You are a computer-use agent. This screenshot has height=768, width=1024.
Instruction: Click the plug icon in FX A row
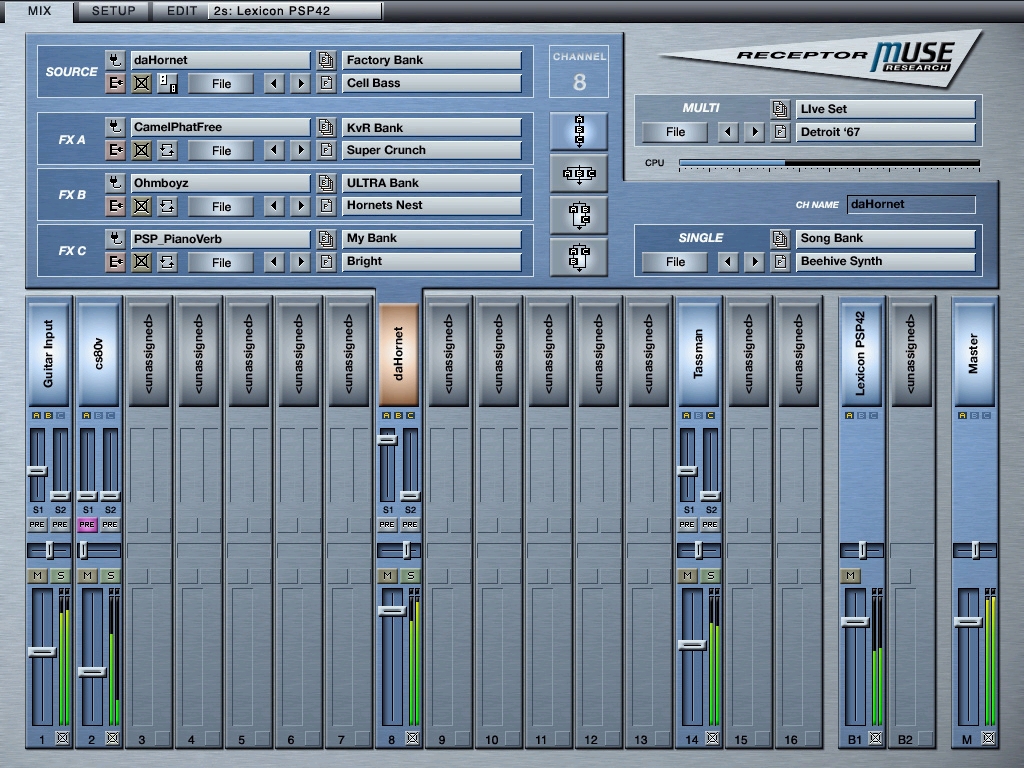click(x=116, y=127)
